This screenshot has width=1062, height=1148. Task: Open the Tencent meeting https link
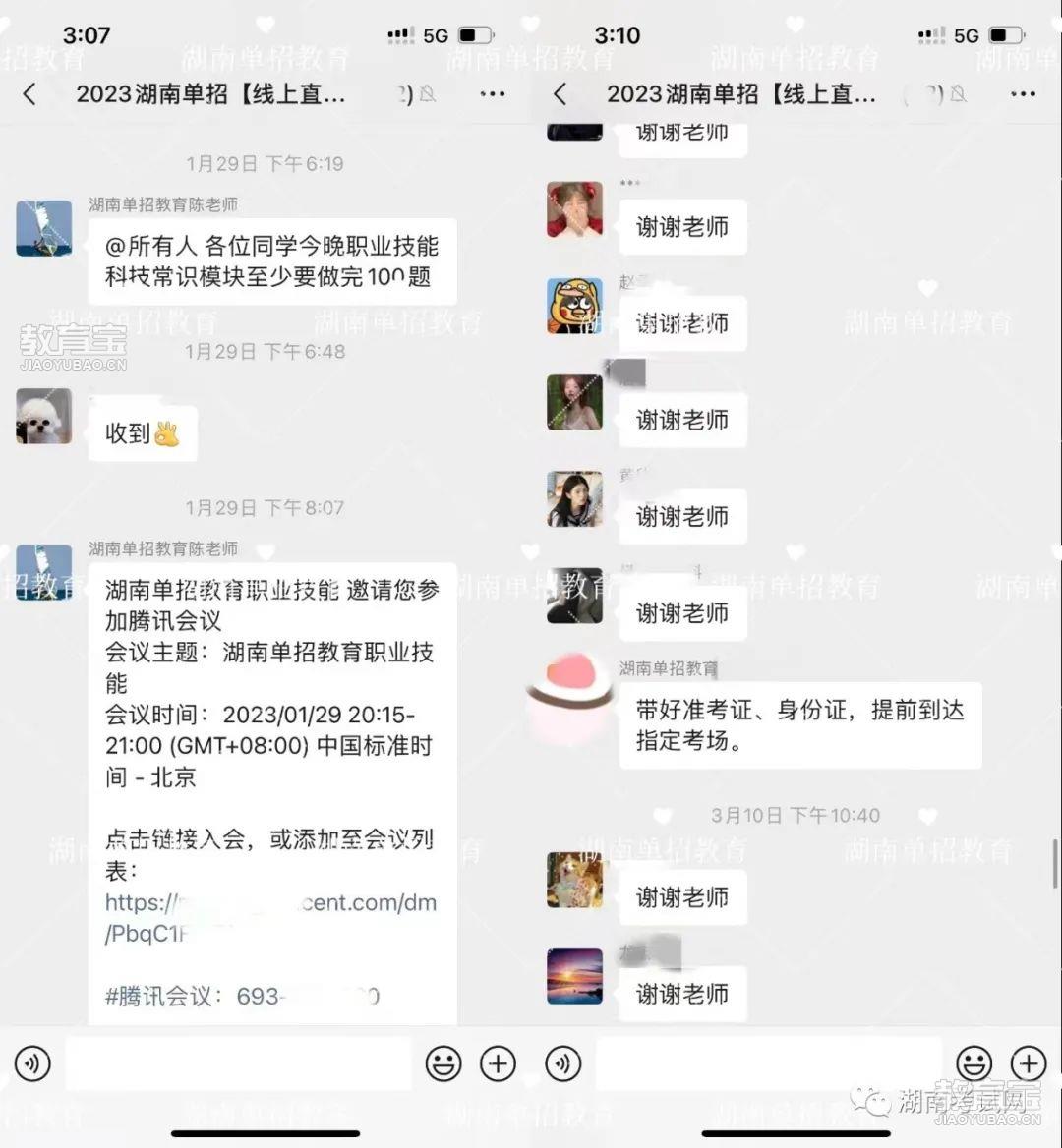pyautogui.click(x=270, y=918)
